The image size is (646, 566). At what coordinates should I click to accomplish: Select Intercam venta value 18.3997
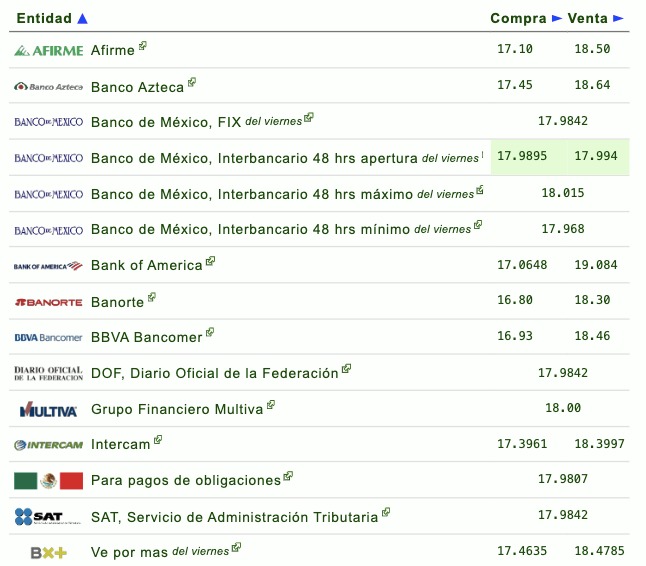click(599, 444)
